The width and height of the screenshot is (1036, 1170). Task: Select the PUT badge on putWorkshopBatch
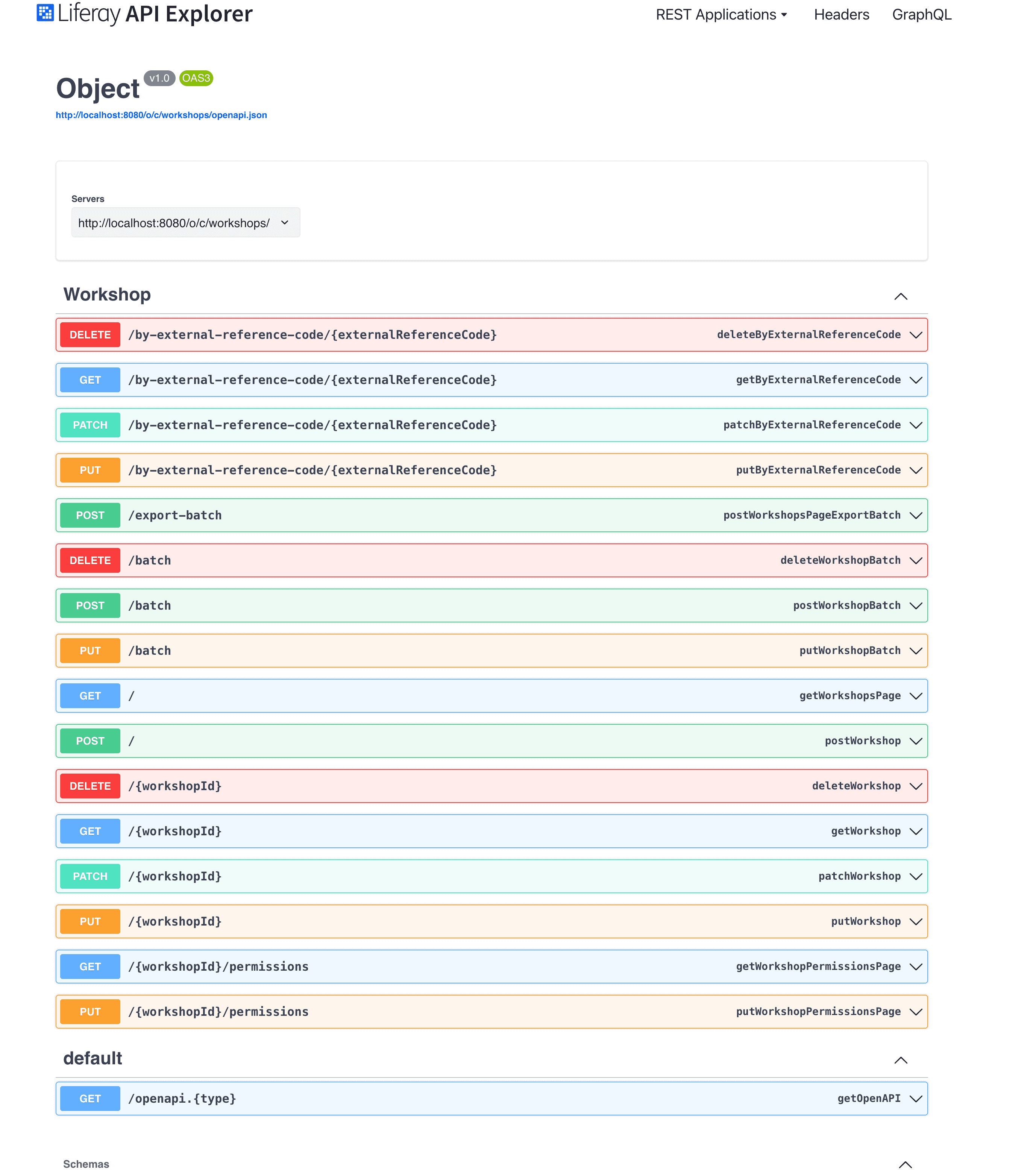pyautogui.click(x=90, y=650)
